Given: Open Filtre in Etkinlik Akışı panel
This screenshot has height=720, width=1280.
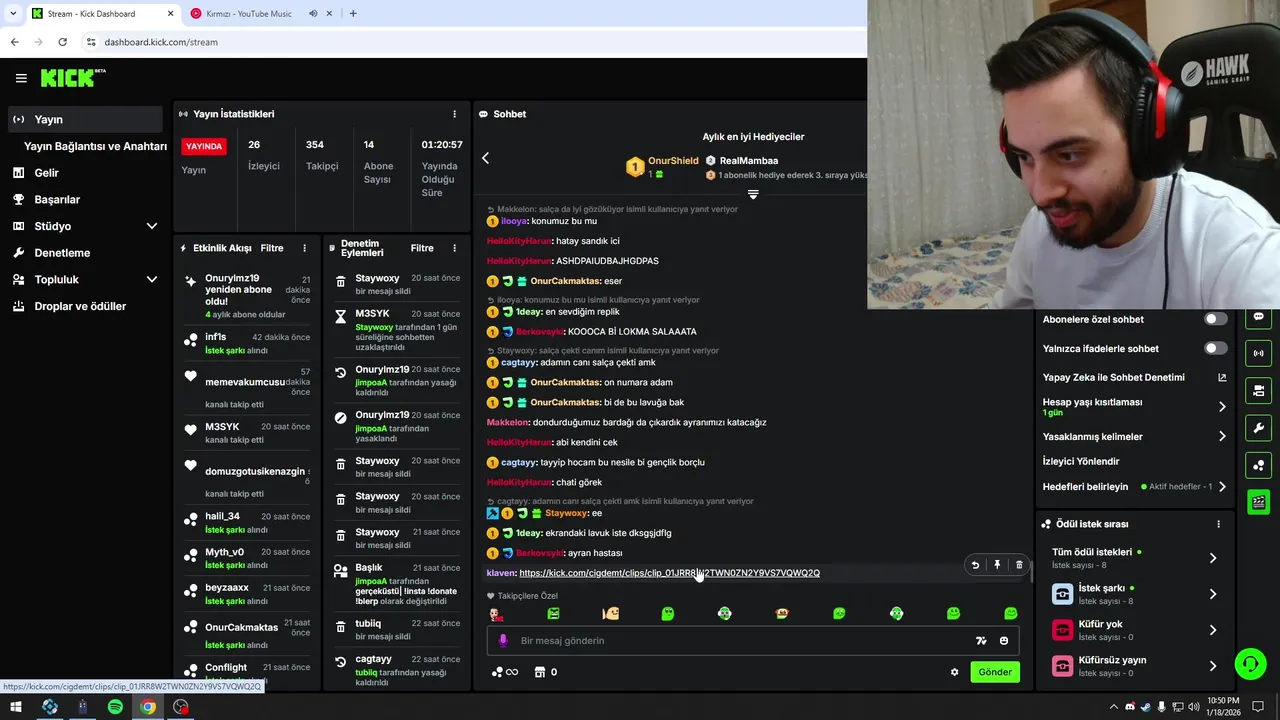Looking at the screenshot, I should (x=272, y=248).
